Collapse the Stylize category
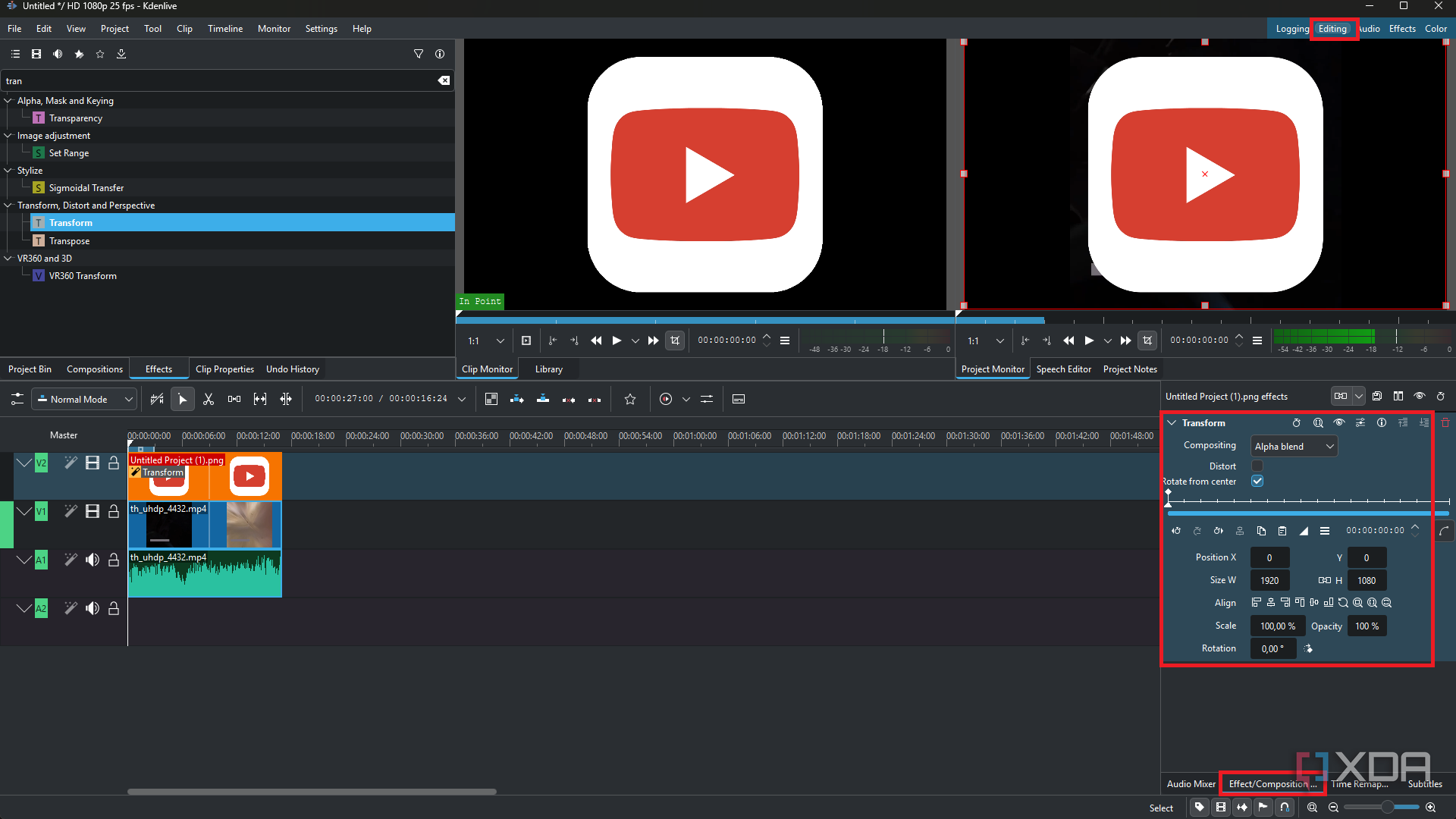Screen dimensions: 1456x819 point(8,170)
